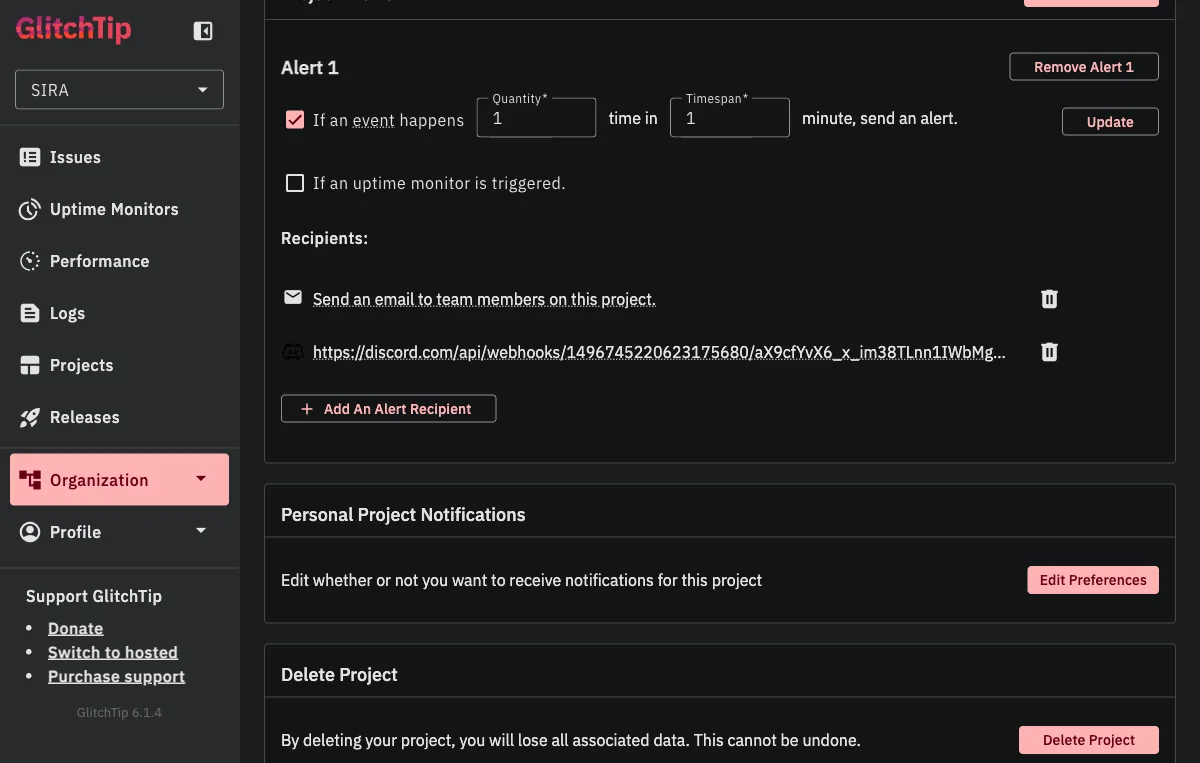Click the Discord webhook icon
This screenshot has height=763, width=1200.
tap(293, 351)
